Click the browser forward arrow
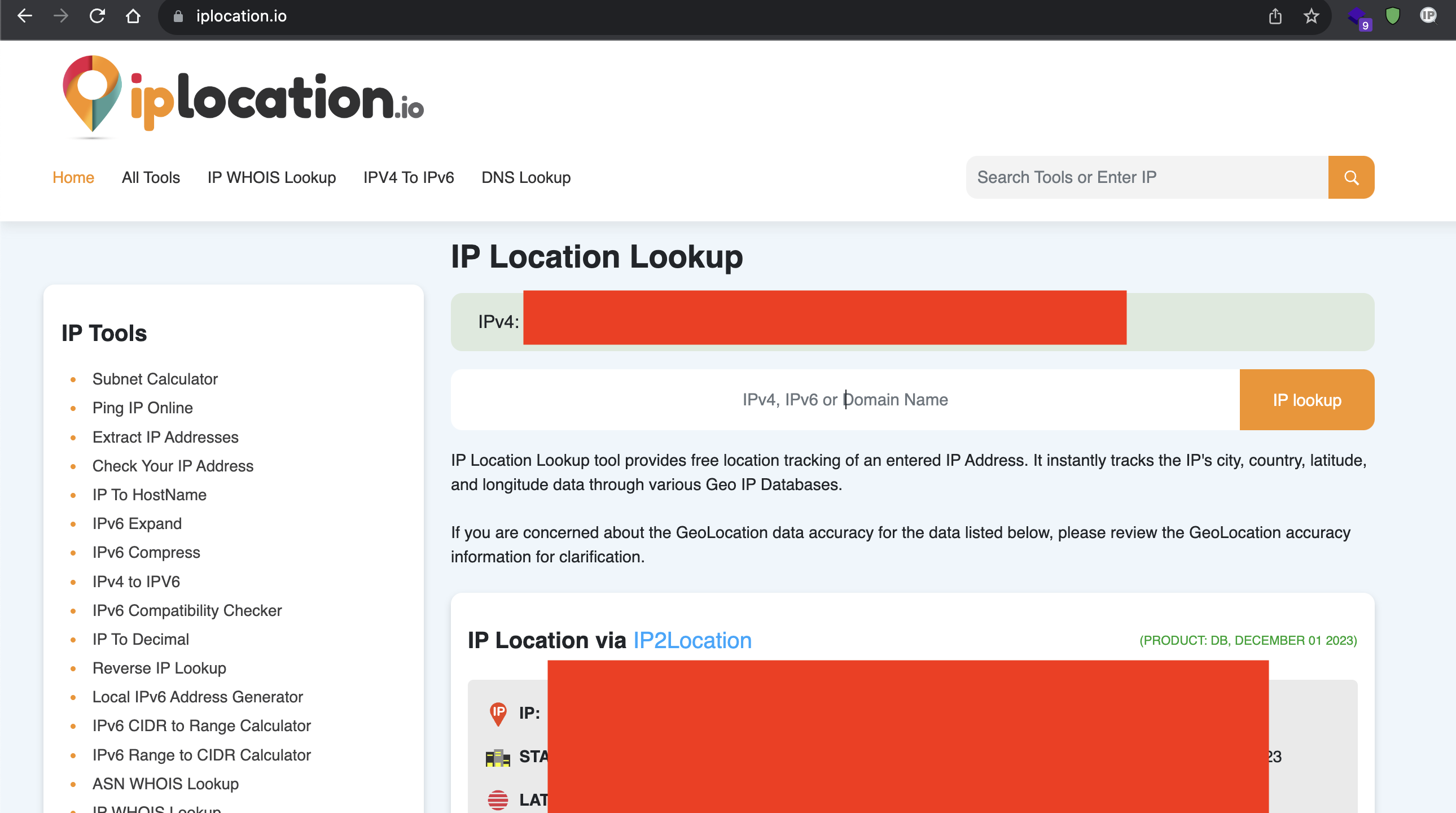Screen dimensions: 1456x813 point(60,16)
